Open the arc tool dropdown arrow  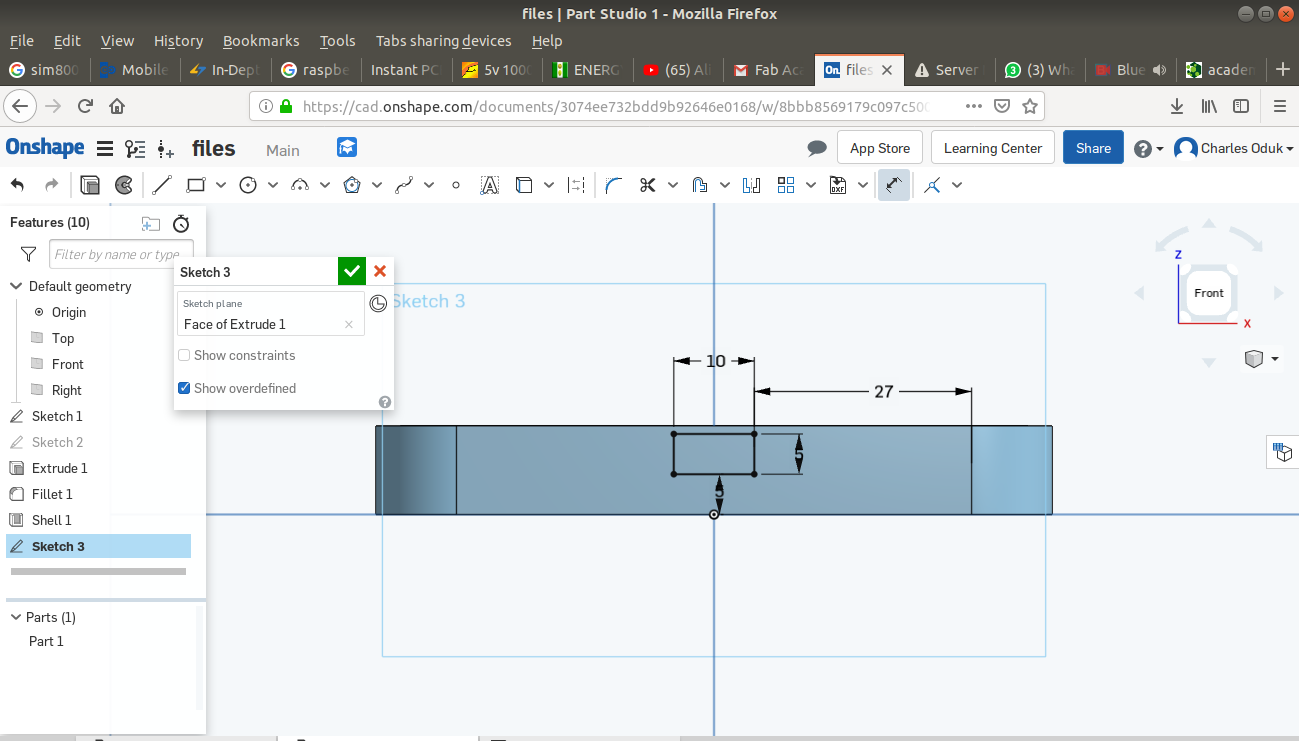[325, 185]
